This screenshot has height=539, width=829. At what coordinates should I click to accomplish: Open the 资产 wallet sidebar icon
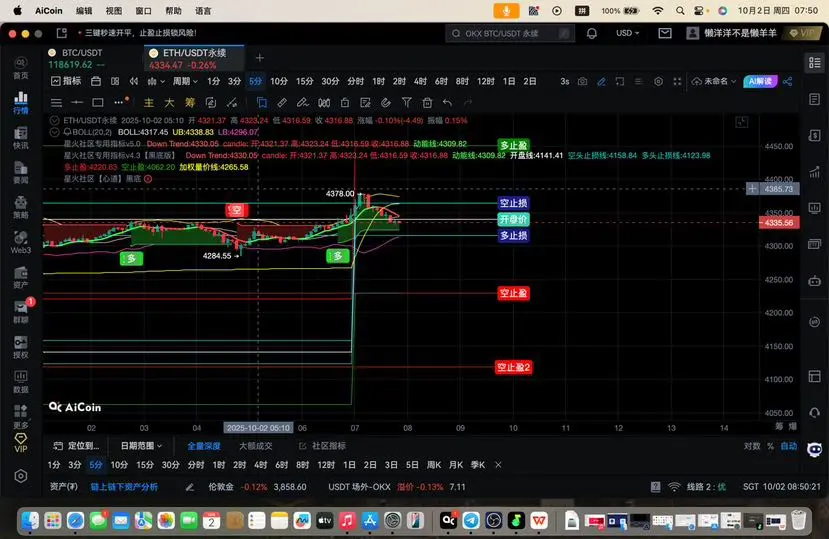(x=21, y=277)
